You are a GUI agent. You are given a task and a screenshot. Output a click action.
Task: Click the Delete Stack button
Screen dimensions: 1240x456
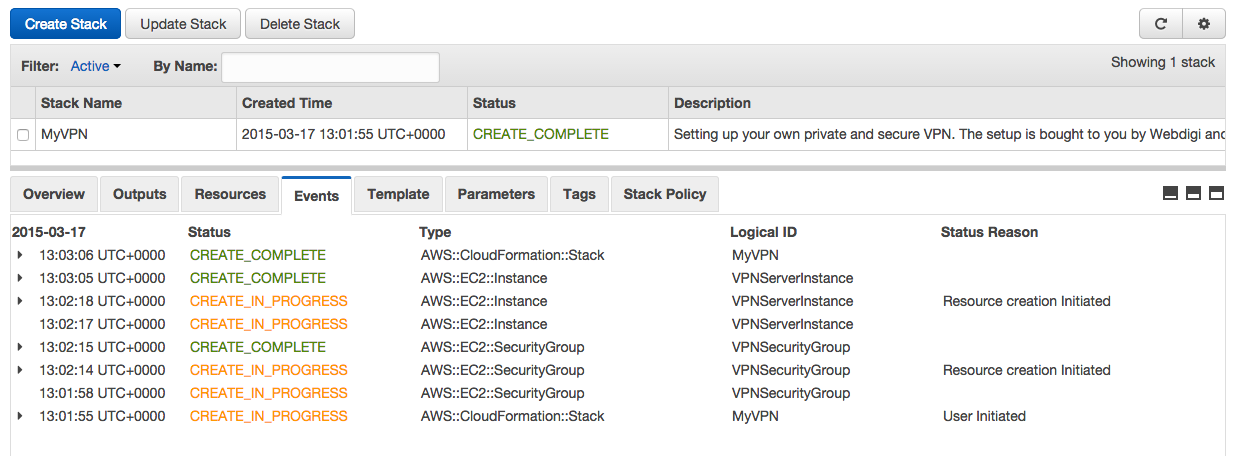click(x=300, y=24)
